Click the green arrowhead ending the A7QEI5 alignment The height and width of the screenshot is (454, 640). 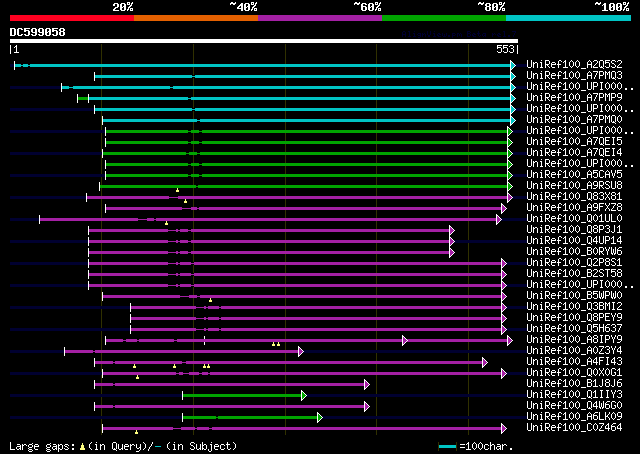click(510, 142)
